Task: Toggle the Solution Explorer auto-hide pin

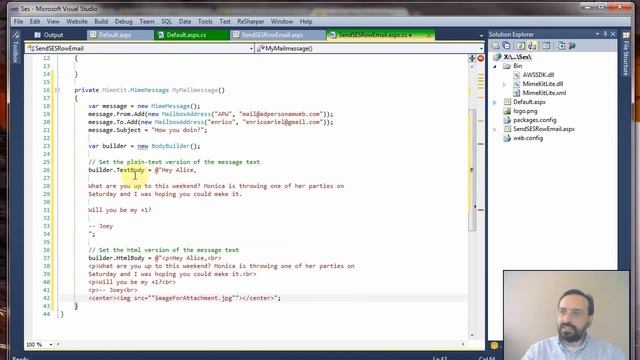Action: tap(605, 34)
